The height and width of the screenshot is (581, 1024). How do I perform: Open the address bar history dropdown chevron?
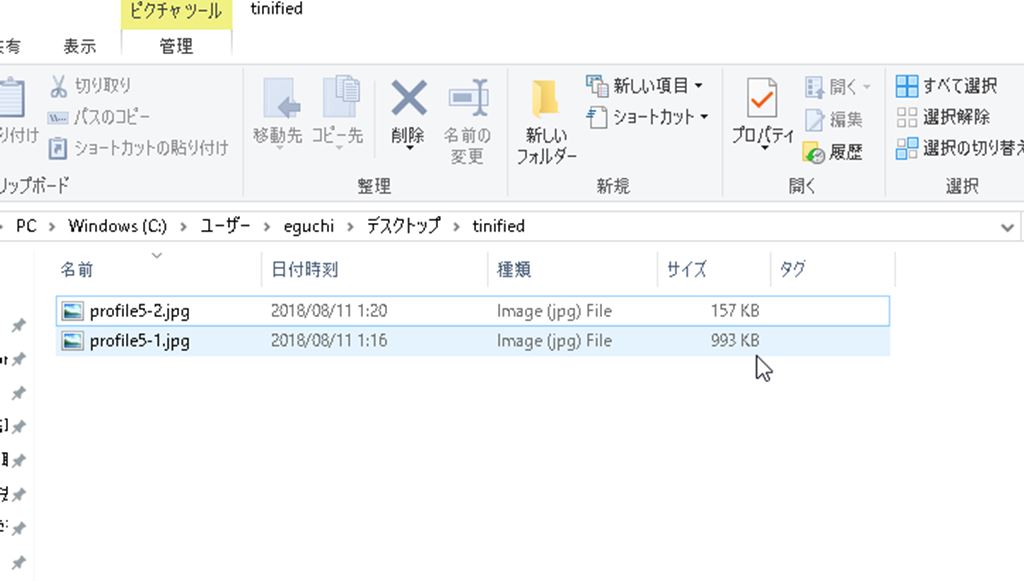point(1007,227)
